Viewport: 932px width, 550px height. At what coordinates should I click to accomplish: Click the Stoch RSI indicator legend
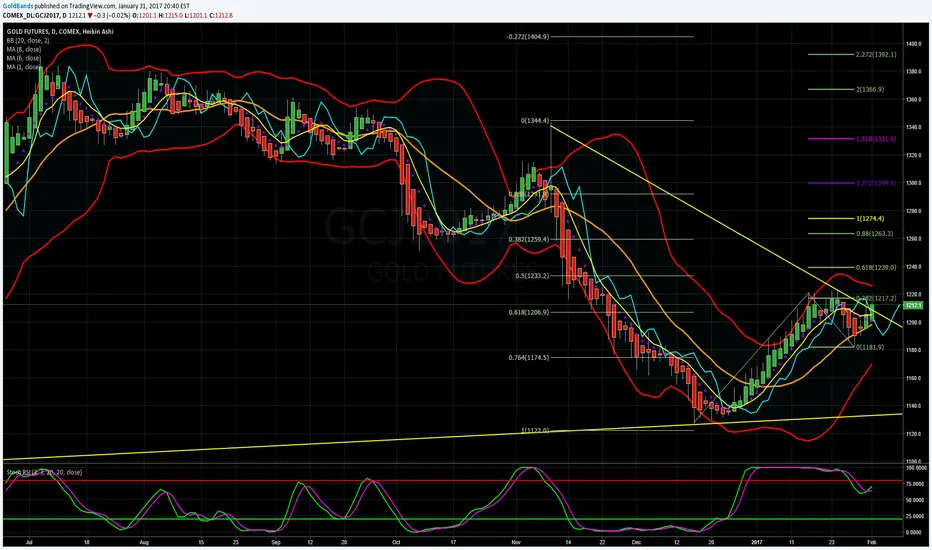[x=44, y=472]
